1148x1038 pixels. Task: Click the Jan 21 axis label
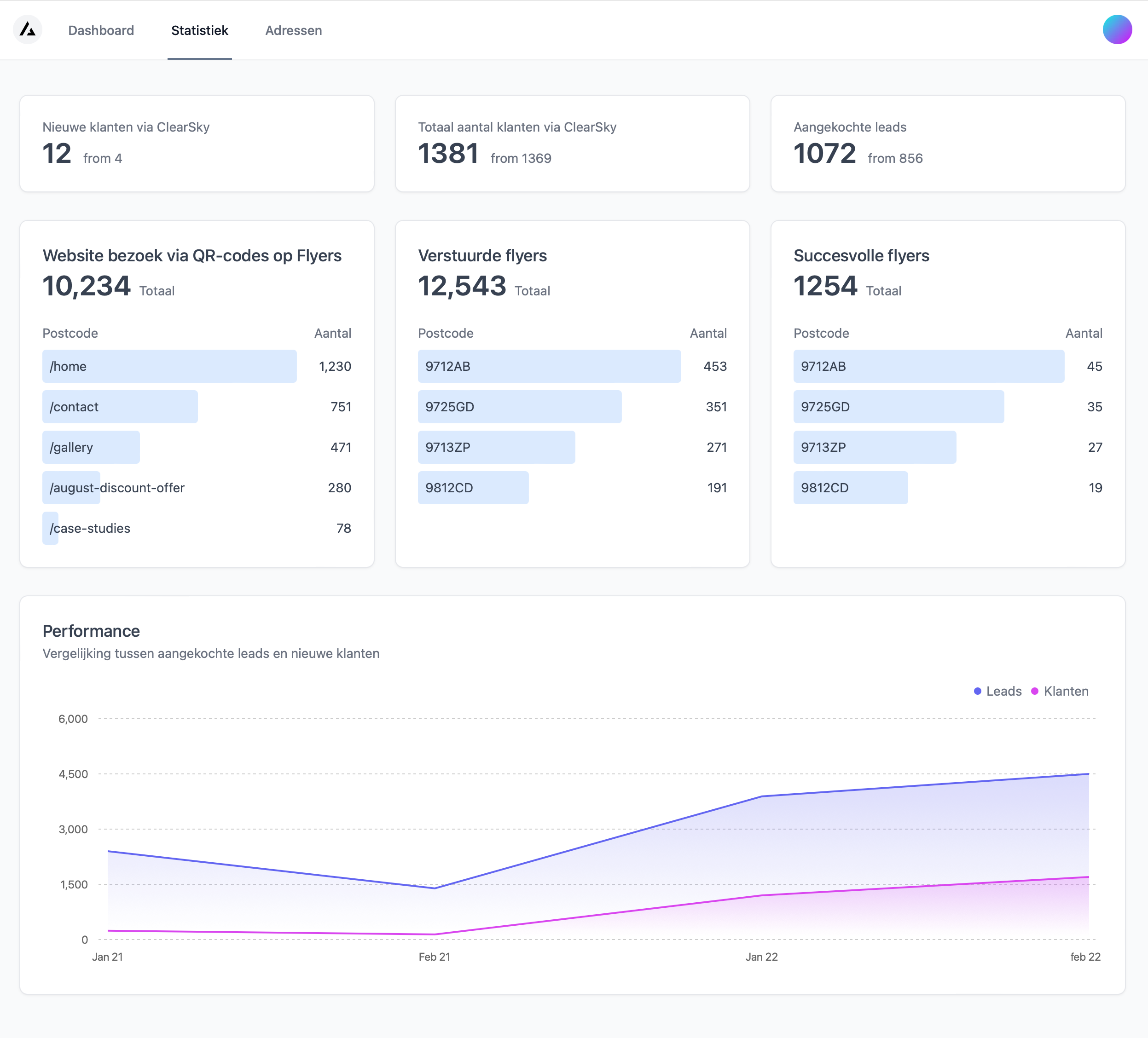108,957
